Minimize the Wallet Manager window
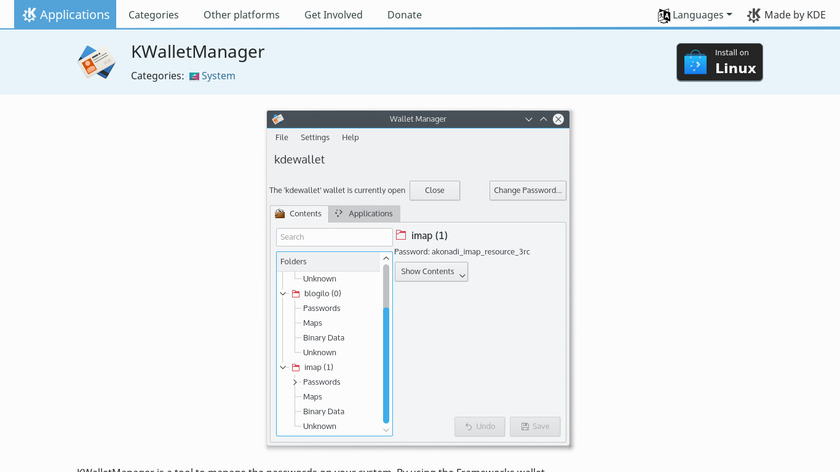 click(529, 119)
